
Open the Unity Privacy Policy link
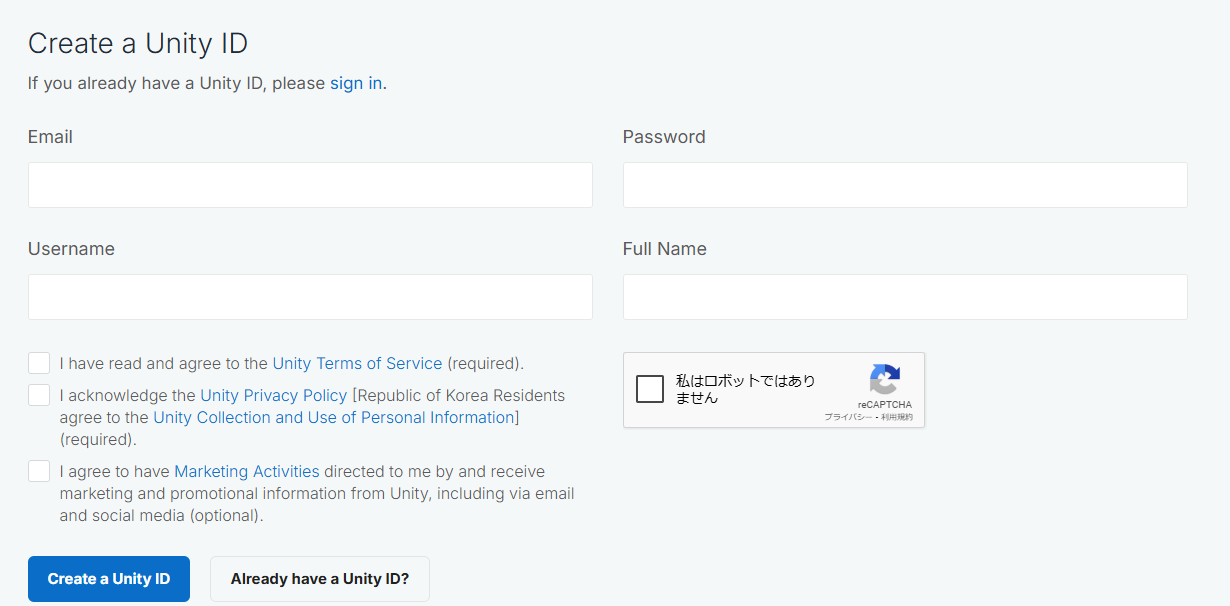click(x=274, y=395)
